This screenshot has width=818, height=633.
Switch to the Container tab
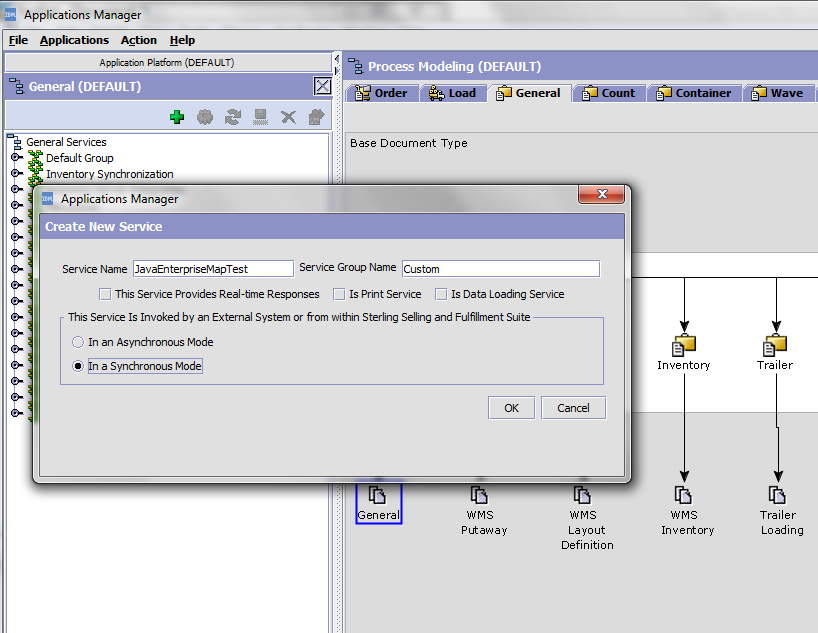pyautogui.click(x=694, y=92)
